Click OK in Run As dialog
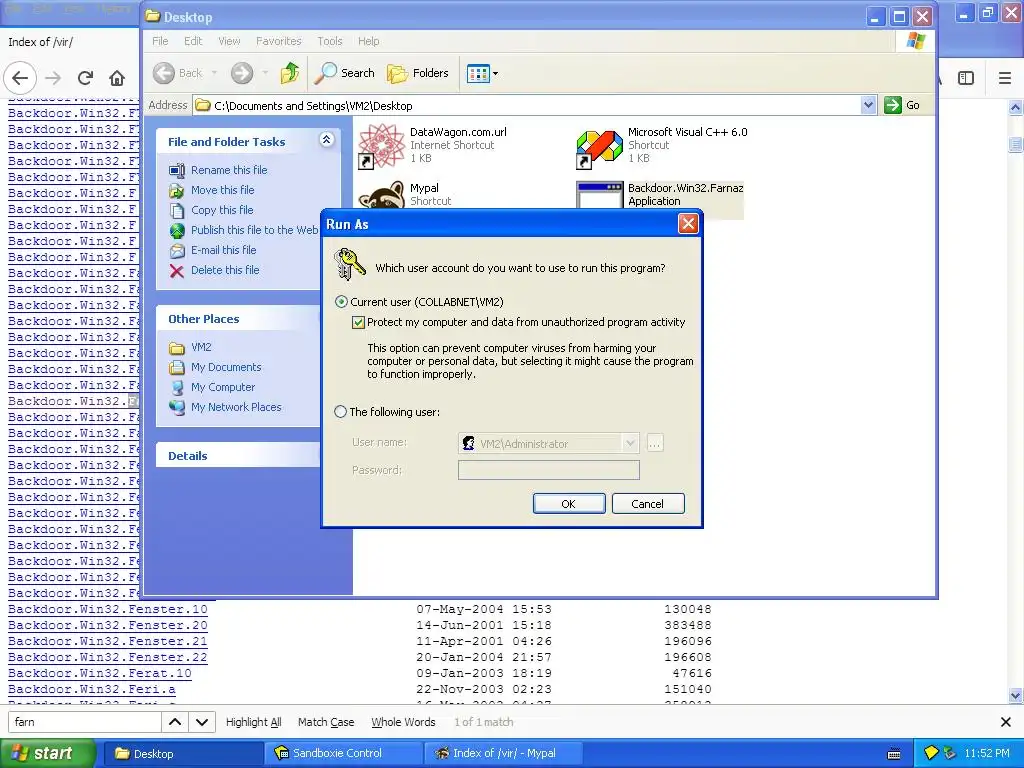 tap(569, 504)
